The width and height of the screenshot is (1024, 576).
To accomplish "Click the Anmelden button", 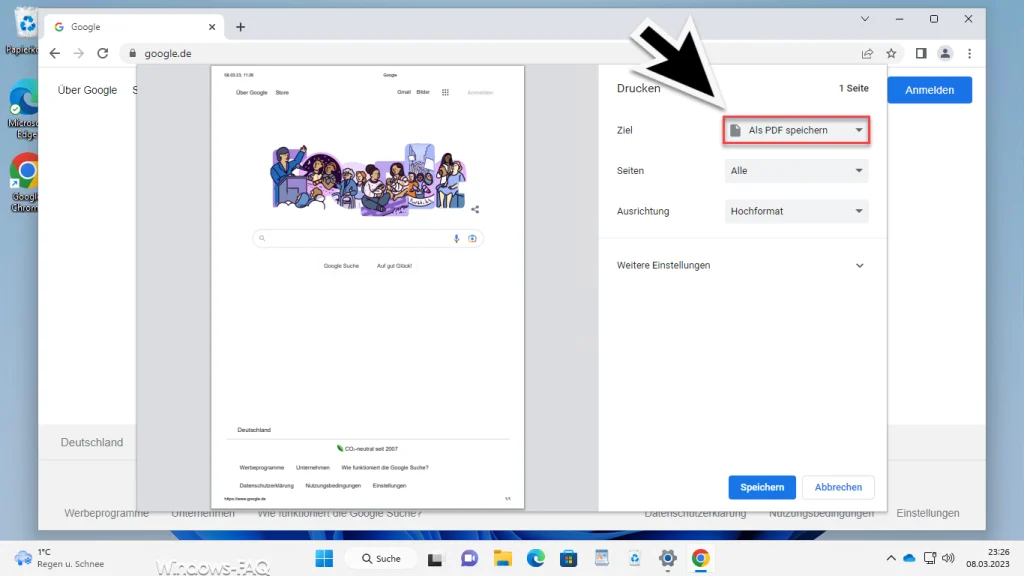I will 929,90.
